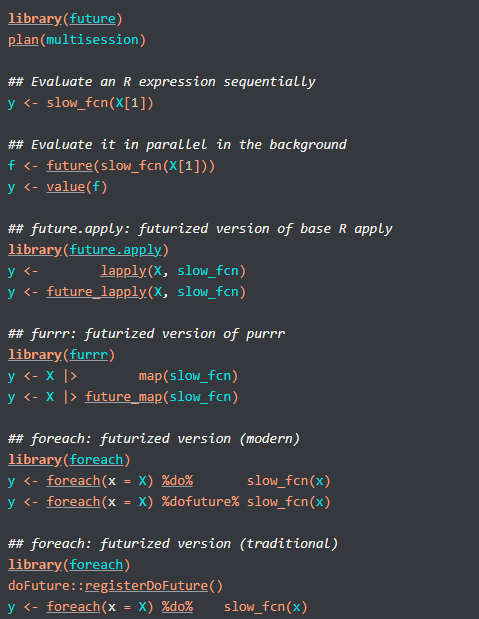Click library link above the furrr line

point(35,355)
